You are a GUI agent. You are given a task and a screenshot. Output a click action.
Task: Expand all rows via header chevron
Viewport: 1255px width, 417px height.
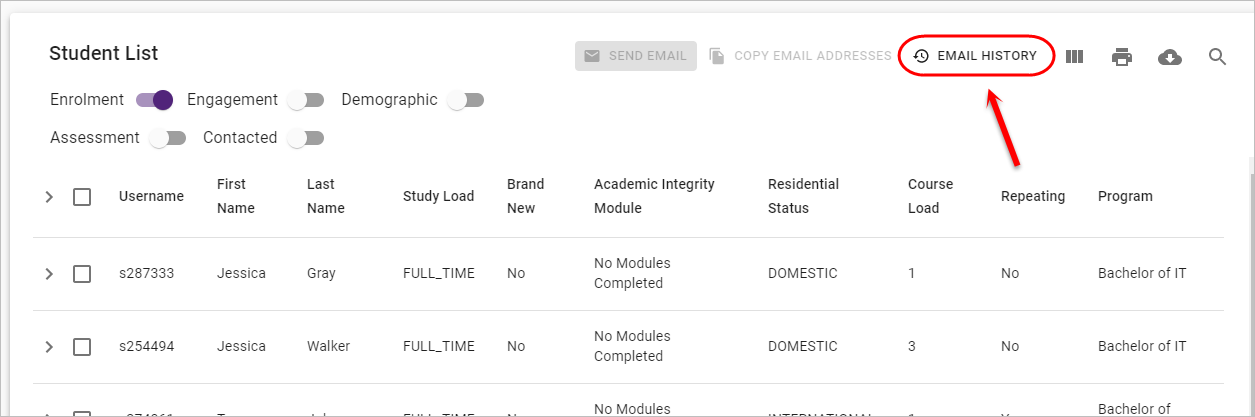49,197
